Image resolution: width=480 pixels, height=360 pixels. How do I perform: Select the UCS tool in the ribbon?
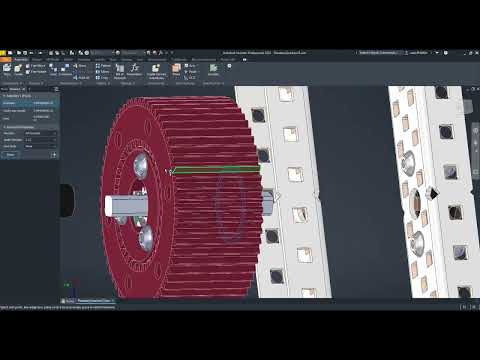point(190,78)
